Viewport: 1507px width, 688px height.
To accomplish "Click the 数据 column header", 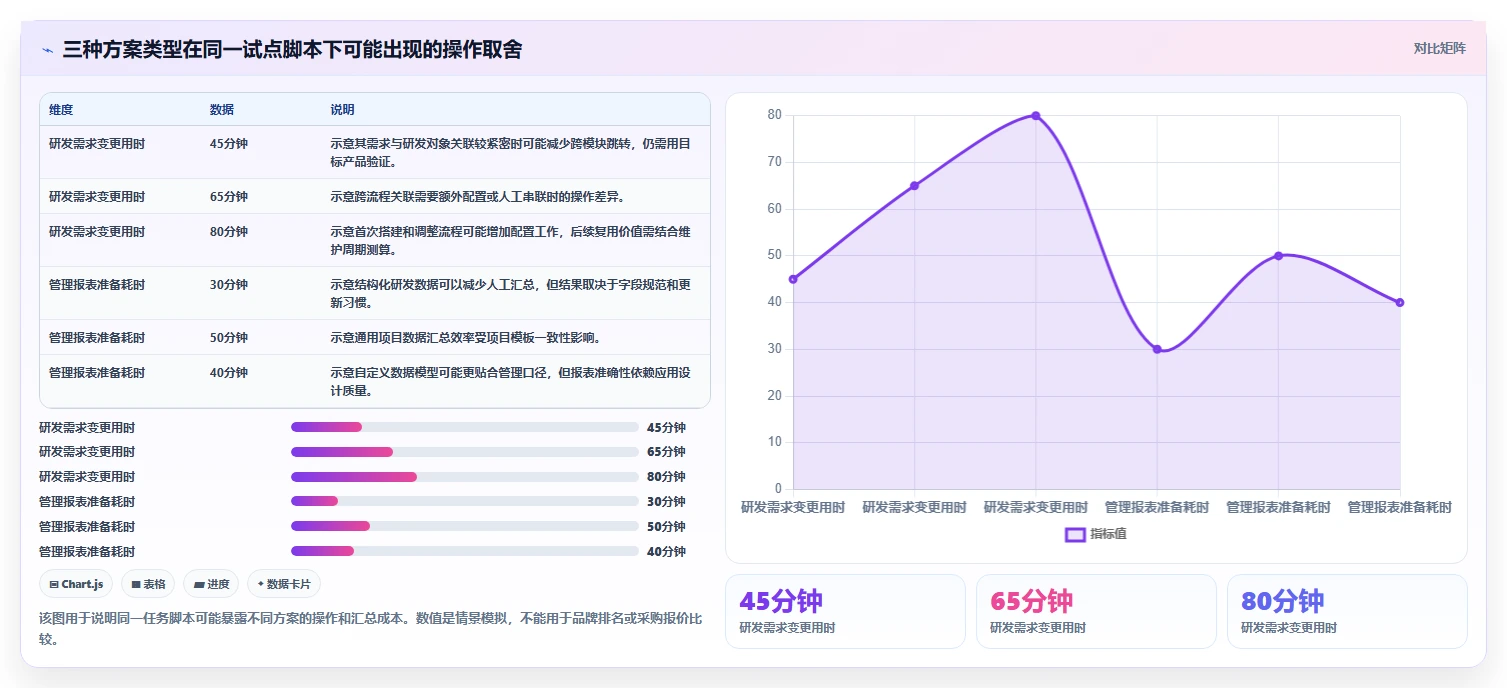I will click(222, 110).
